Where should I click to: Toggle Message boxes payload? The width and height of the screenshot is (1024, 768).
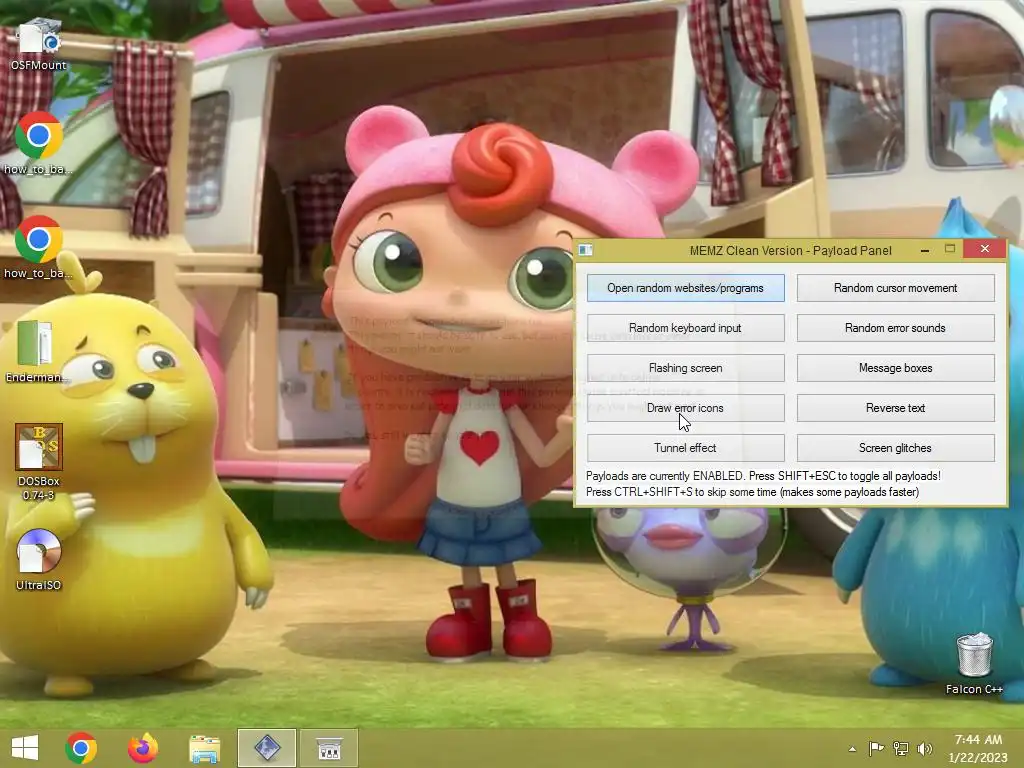click(895, 368)
